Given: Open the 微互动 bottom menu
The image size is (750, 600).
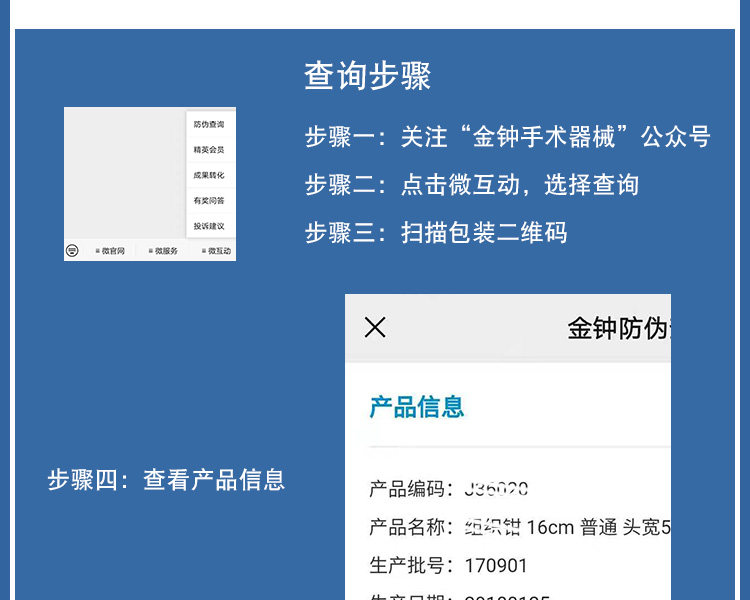Looking at the screenshot, I should click(x=216, y=251).
